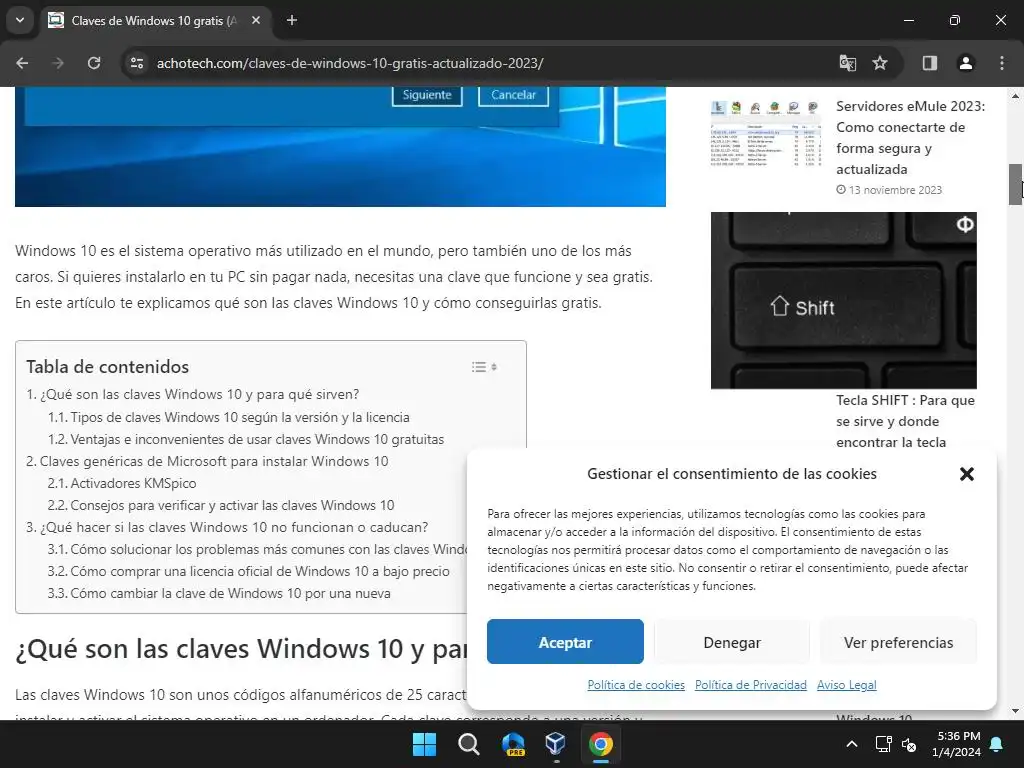Viewport: 1024px width, 768px height.
Task: Go to 1.1 Tipos de claves Windows 10 entry
Action: (229, 417)
